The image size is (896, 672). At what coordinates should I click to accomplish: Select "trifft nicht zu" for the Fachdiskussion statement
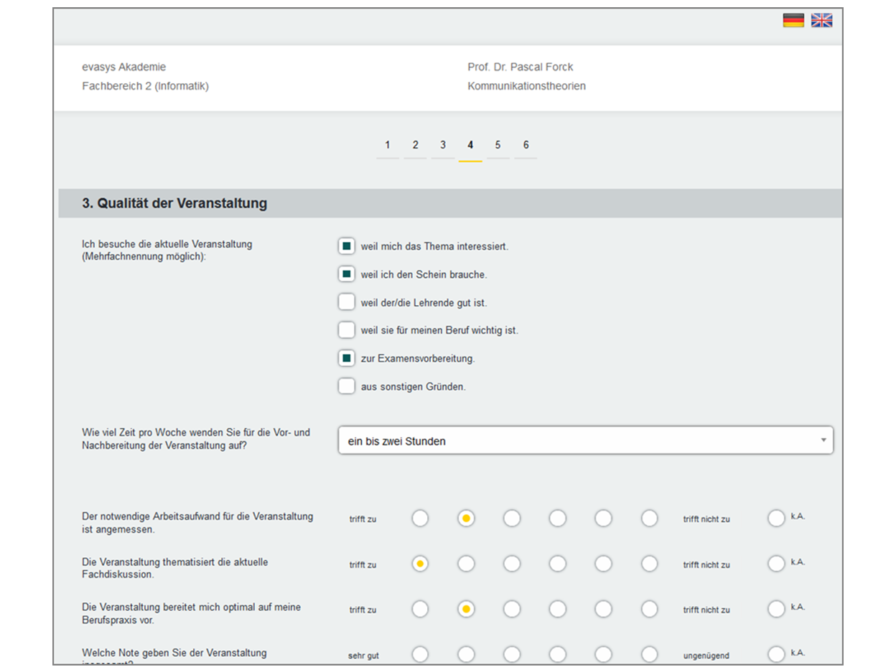[x=650, y=563]
